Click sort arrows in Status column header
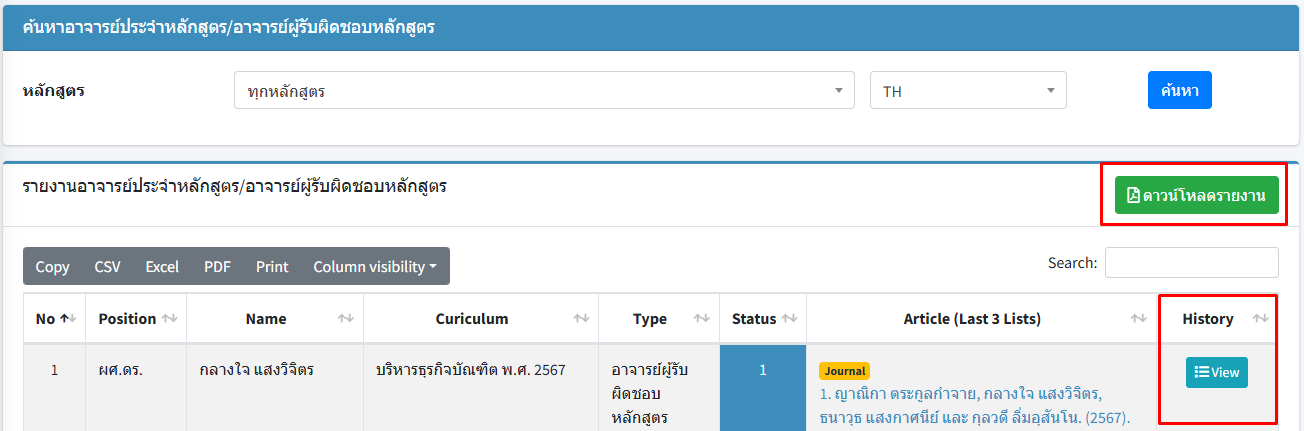Screen dimensions: 1304x431 coord(789,318)
